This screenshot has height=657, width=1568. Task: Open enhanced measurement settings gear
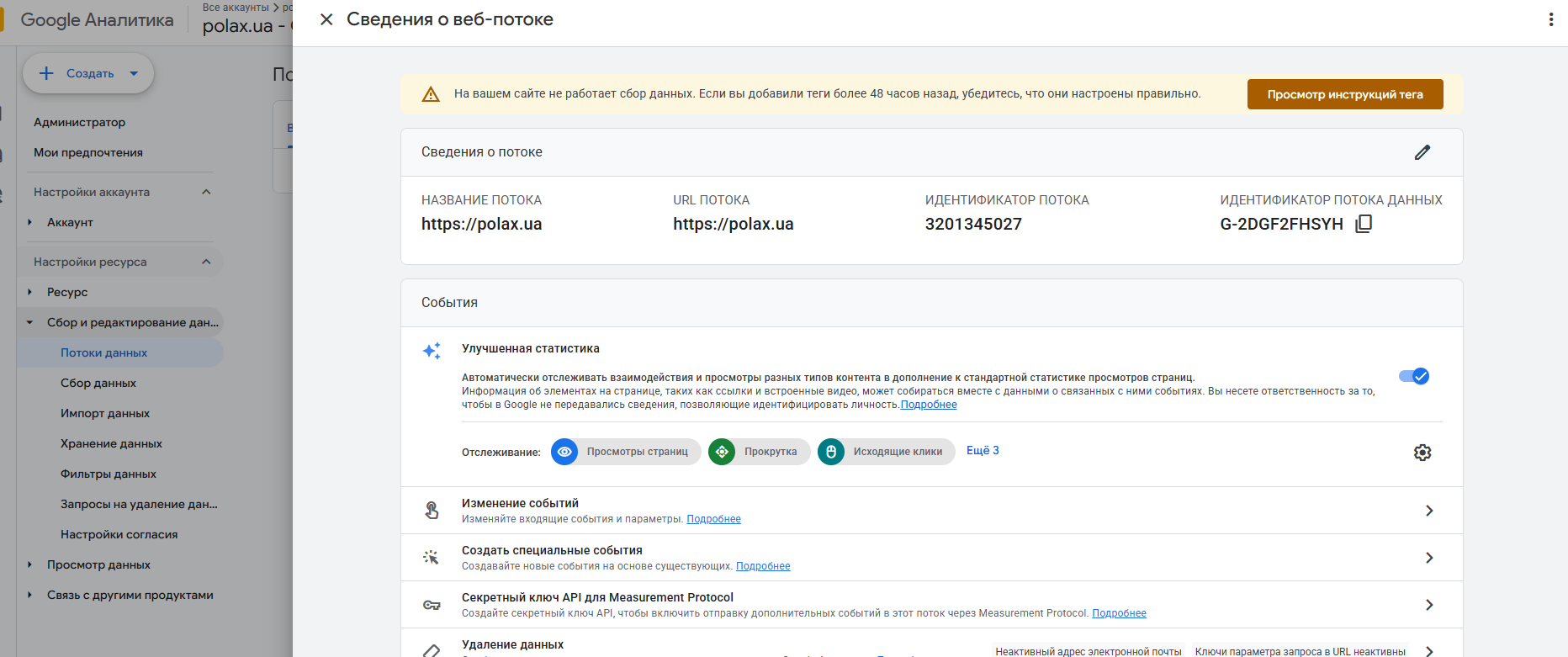point(1422,453)
